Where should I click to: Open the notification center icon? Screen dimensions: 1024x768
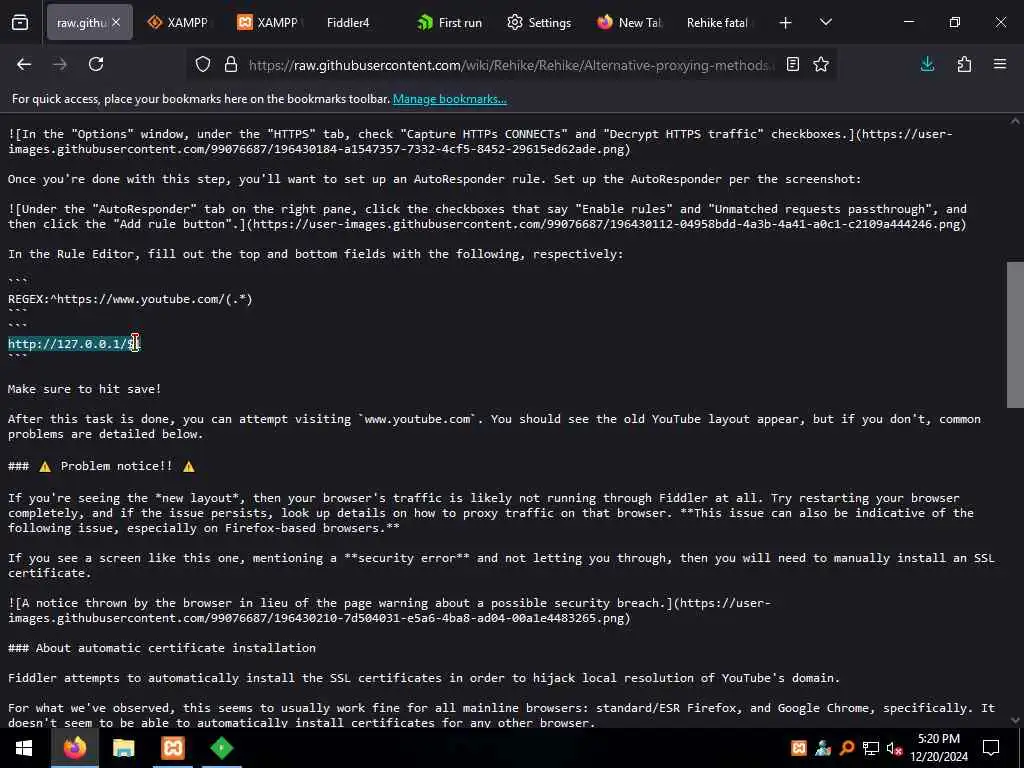point(991,748)
